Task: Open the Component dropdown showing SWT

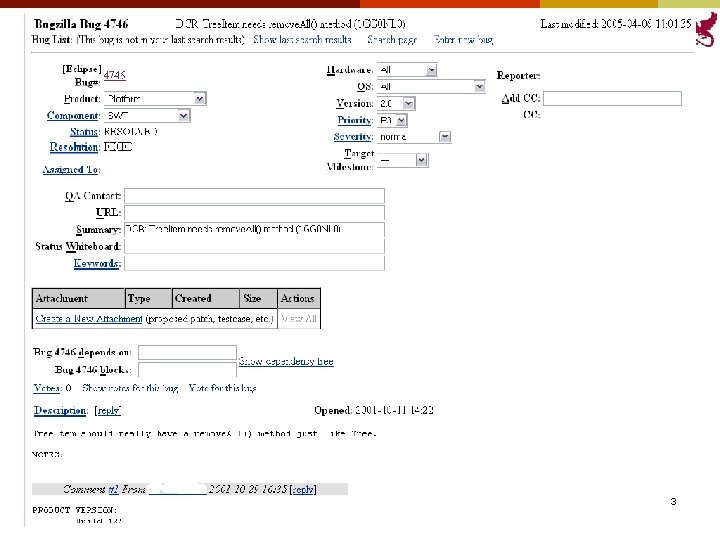Action: point(147,115)
